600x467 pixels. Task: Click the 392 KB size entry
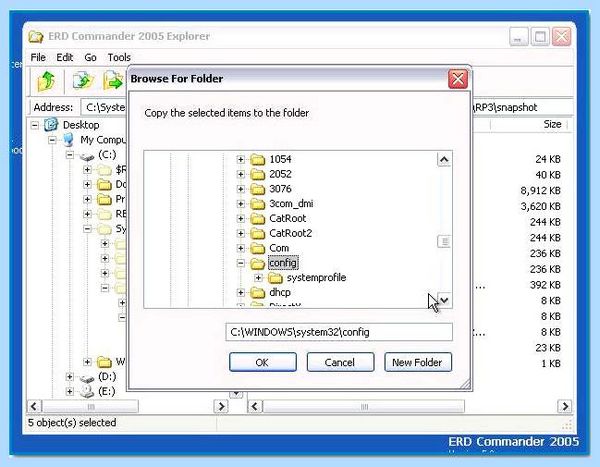pyautogui.click(x=545, y=285)
